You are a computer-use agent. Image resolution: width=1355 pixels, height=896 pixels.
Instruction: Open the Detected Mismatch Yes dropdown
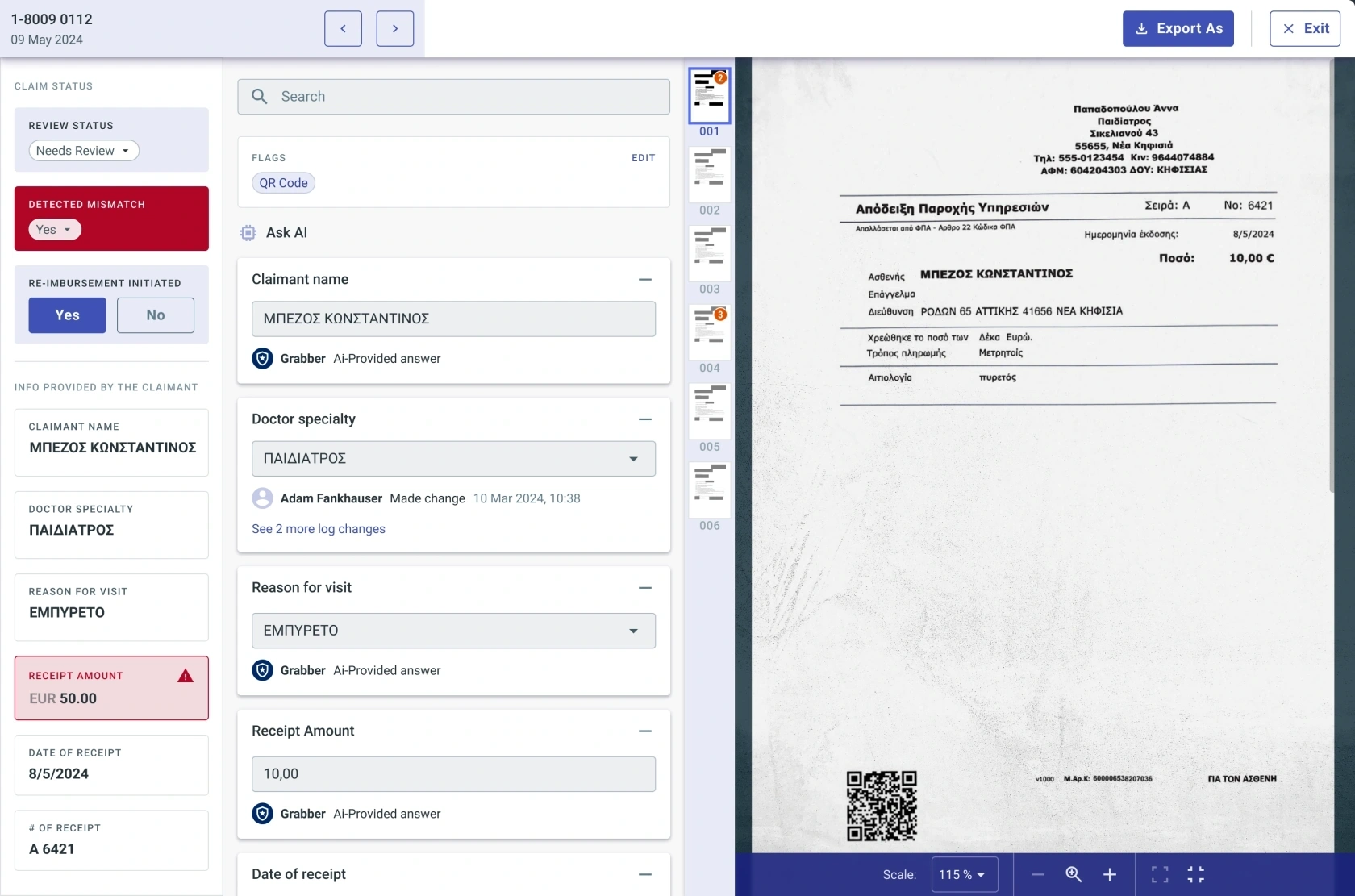[x=55, y=230]
